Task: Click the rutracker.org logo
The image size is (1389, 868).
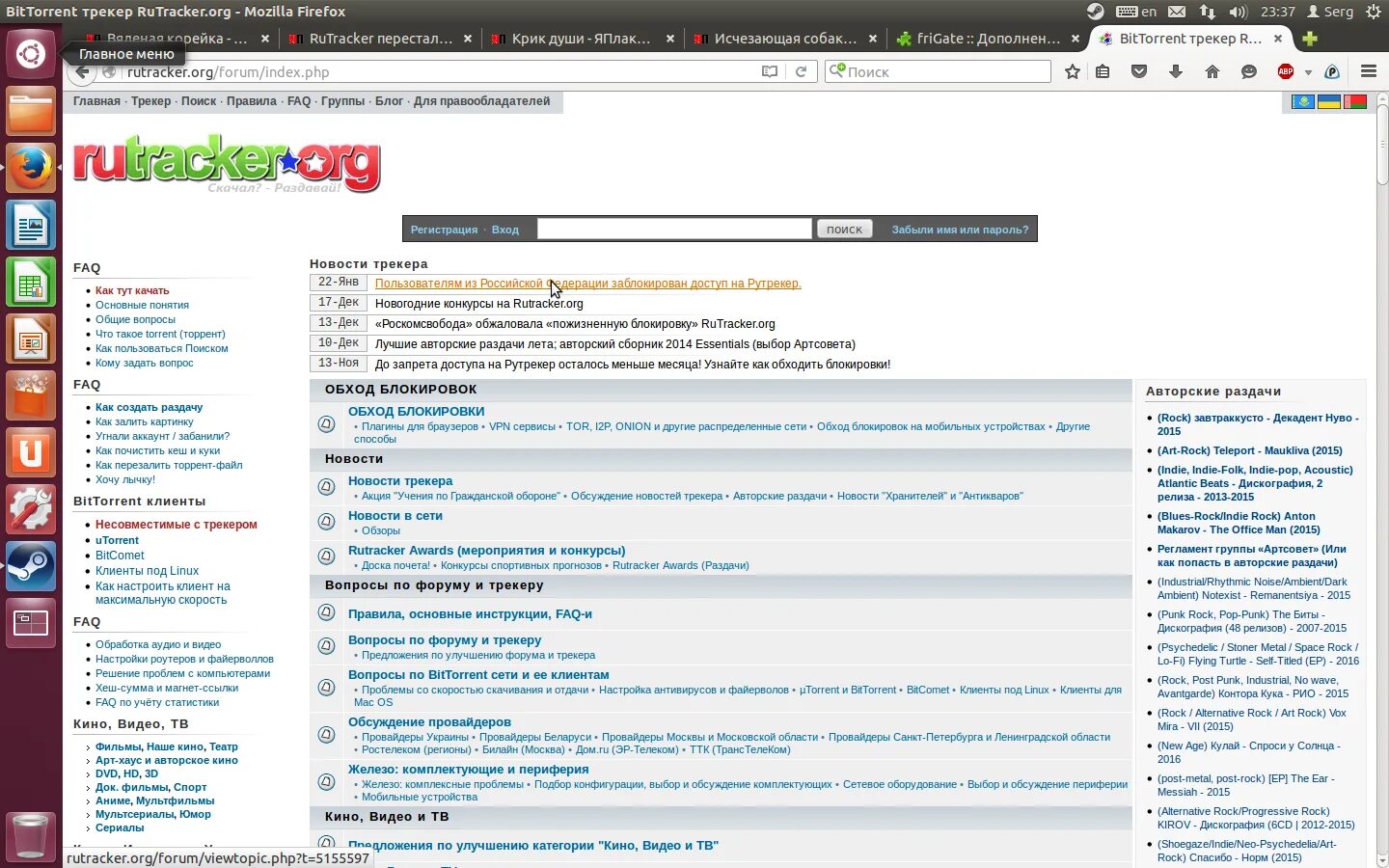Action: pos(227,163)
